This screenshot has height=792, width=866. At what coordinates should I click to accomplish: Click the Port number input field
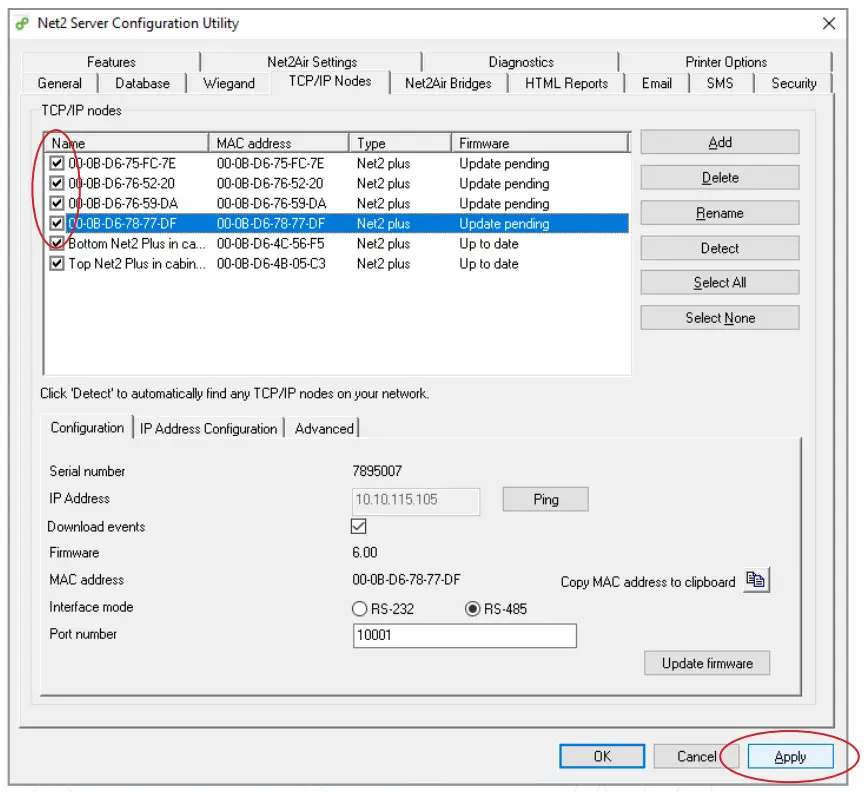tap(464, 635)
